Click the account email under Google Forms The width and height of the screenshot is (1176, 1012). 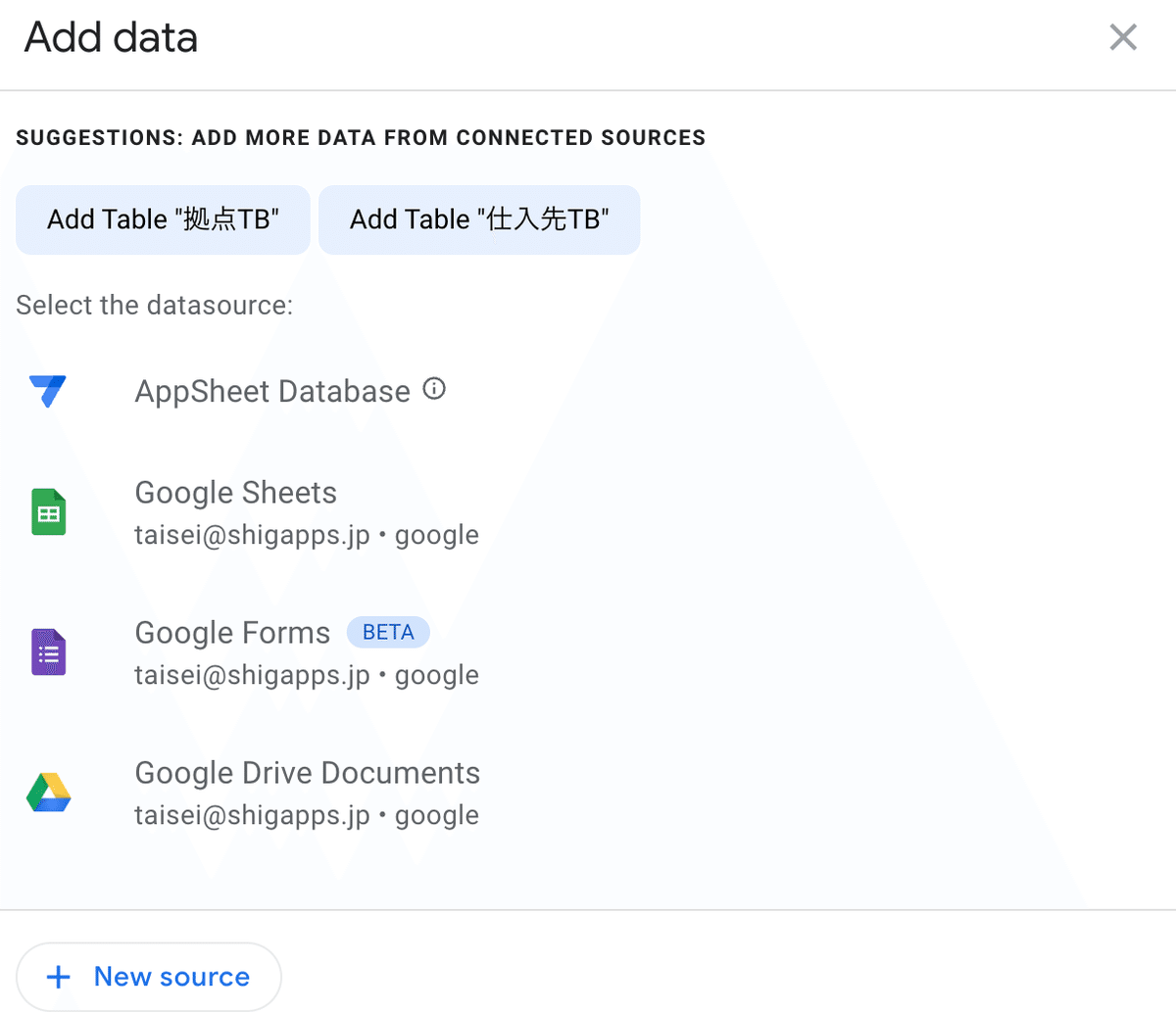[252, 676]
